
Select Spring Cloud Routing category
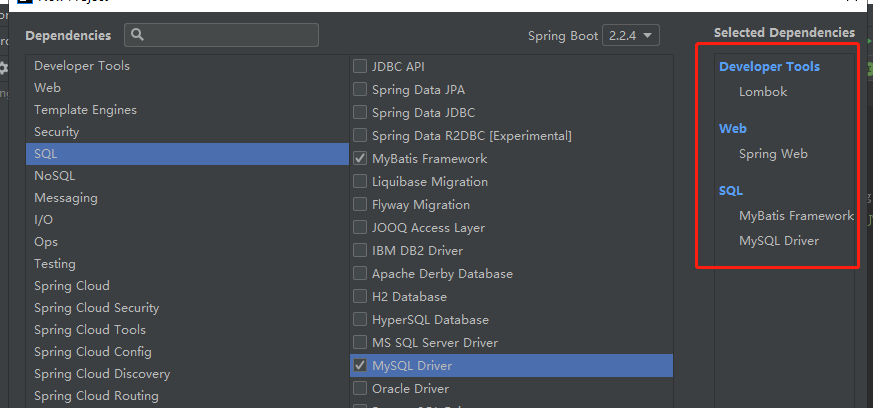187,396
